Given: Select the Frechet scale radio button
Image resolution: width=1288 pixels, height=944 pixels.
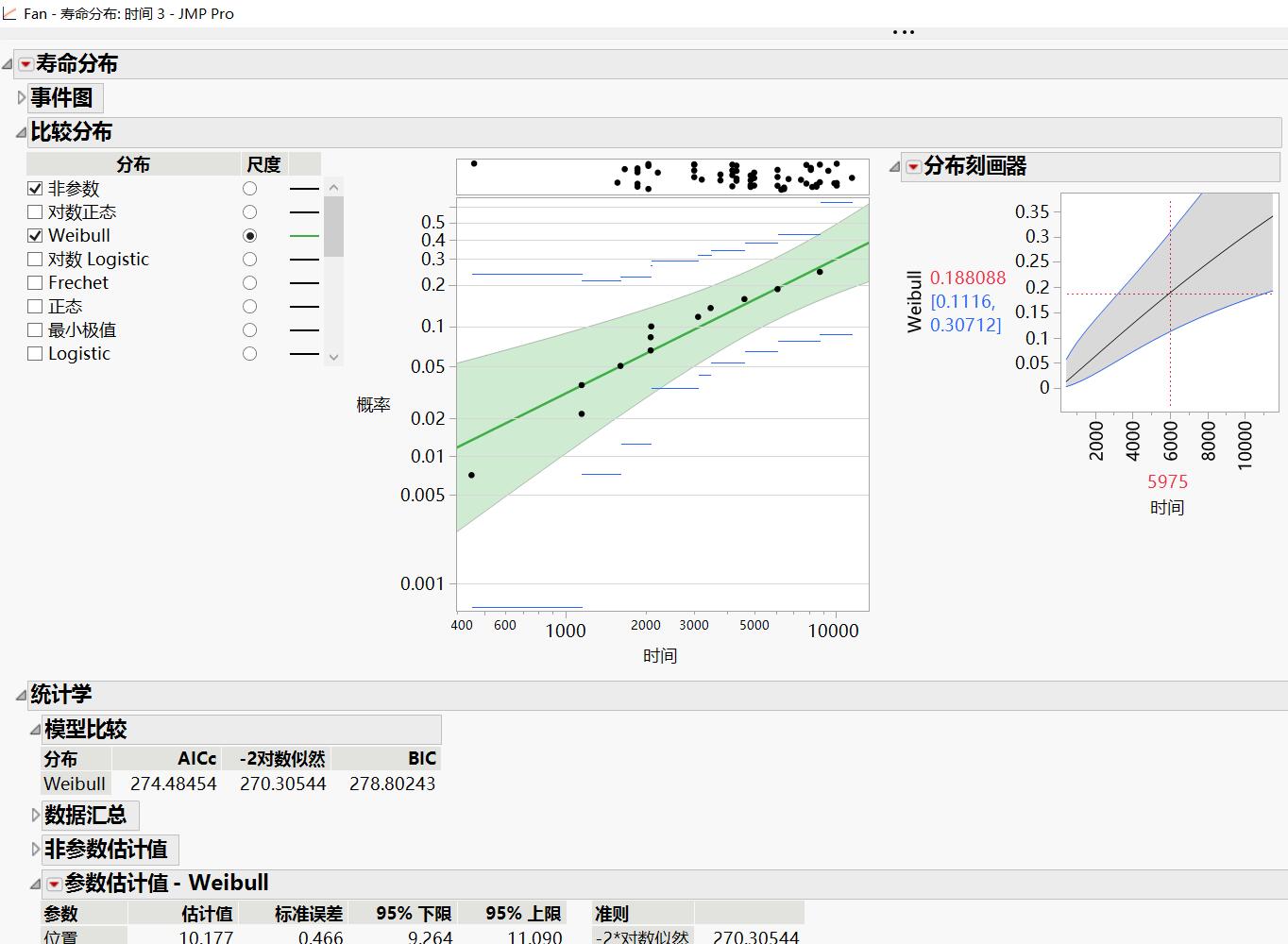Looking at the screenshot, I should tap(249, 283).
